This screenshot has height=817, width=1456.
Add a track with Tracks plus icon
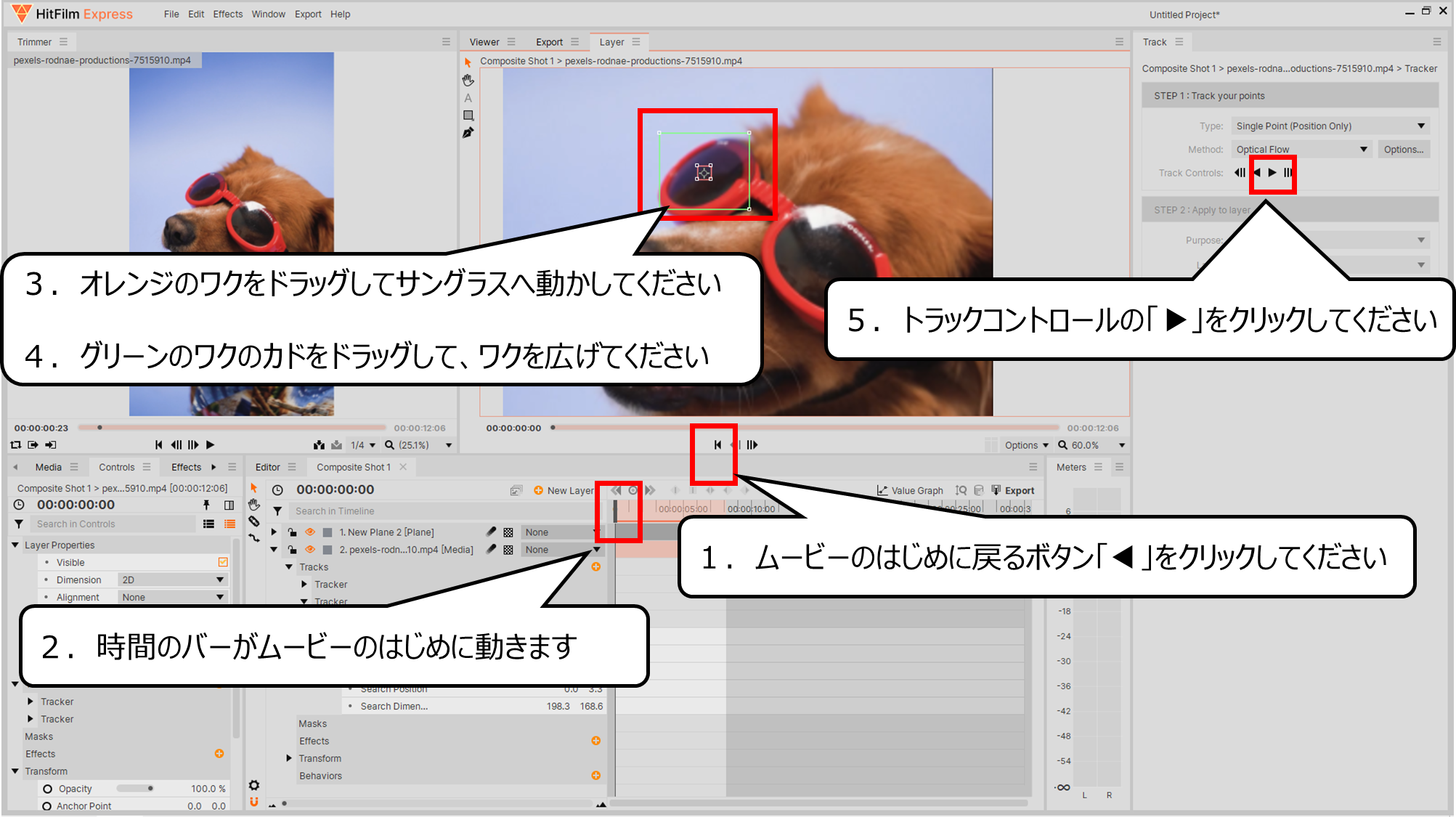point(596,566)
